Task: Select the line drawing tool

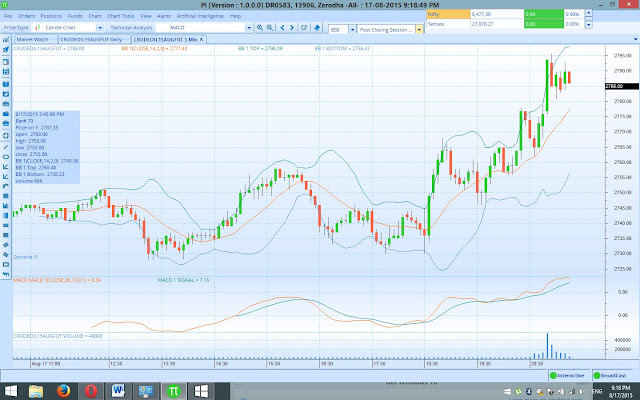Action: point(6,147)
